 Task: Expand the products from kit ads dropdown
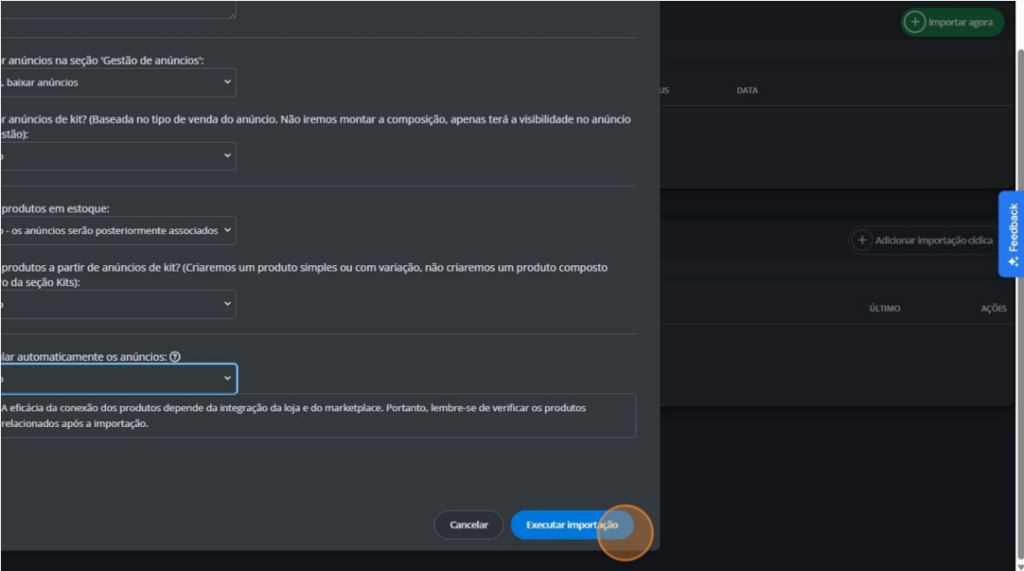pyautogui.click(x=118, y=304)
